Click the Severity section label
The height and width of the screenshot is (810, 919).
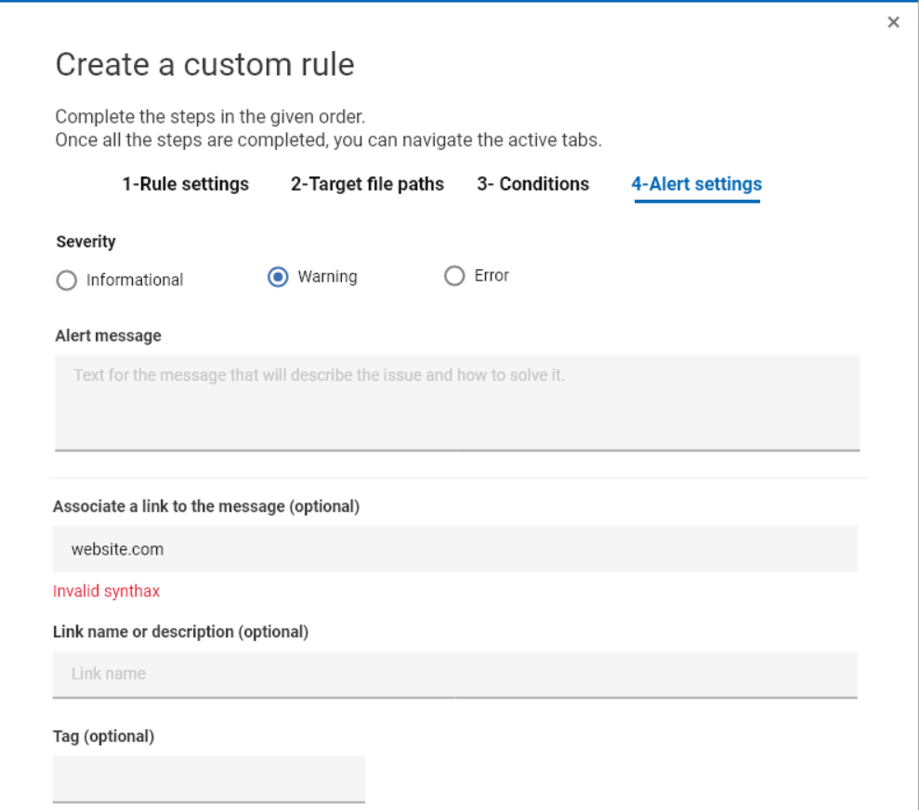(86, 242)
